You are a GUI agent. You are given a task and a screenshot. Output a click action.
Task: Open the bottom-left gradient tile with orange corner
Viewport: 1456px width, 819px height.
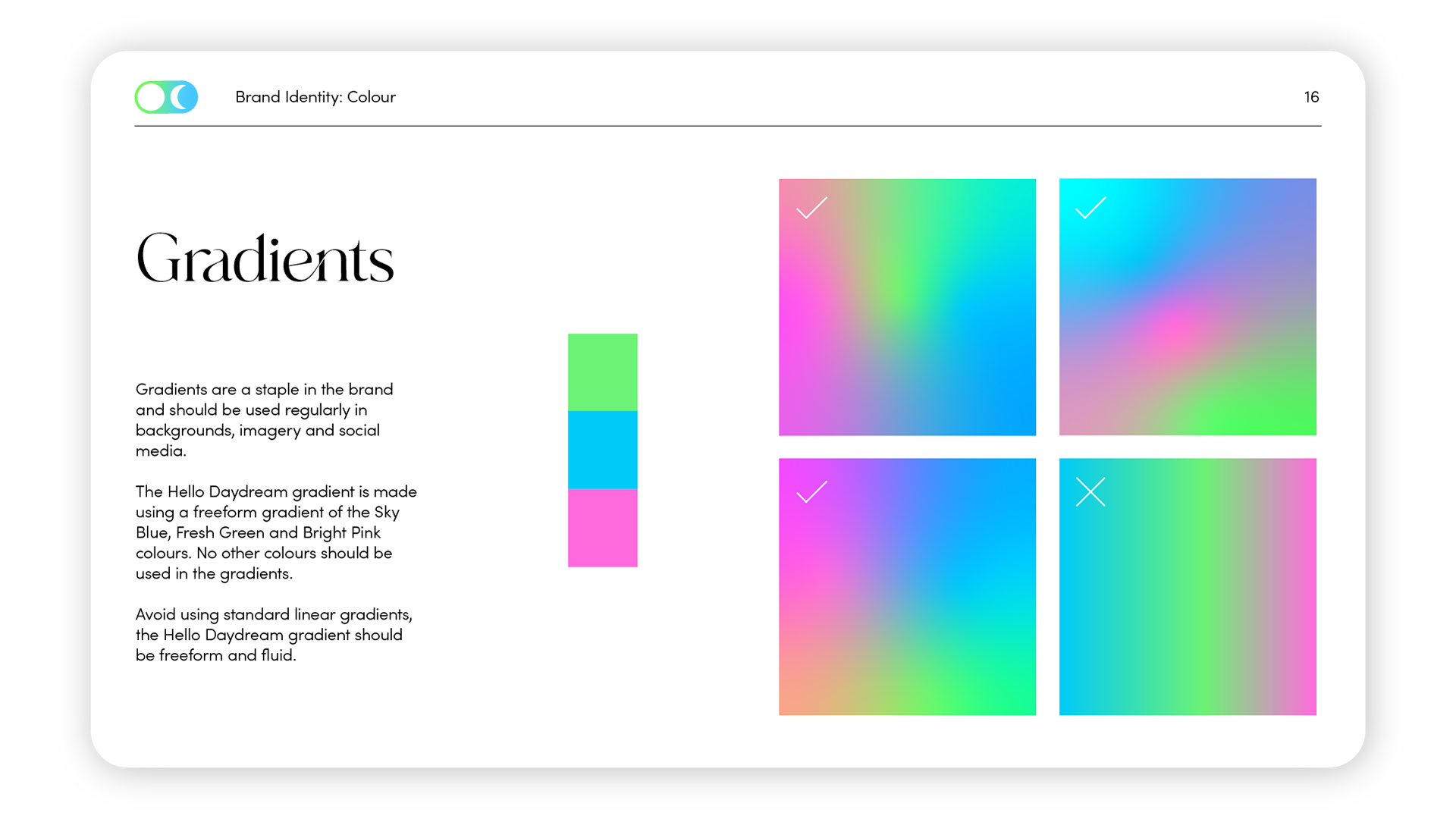[907, 587]
